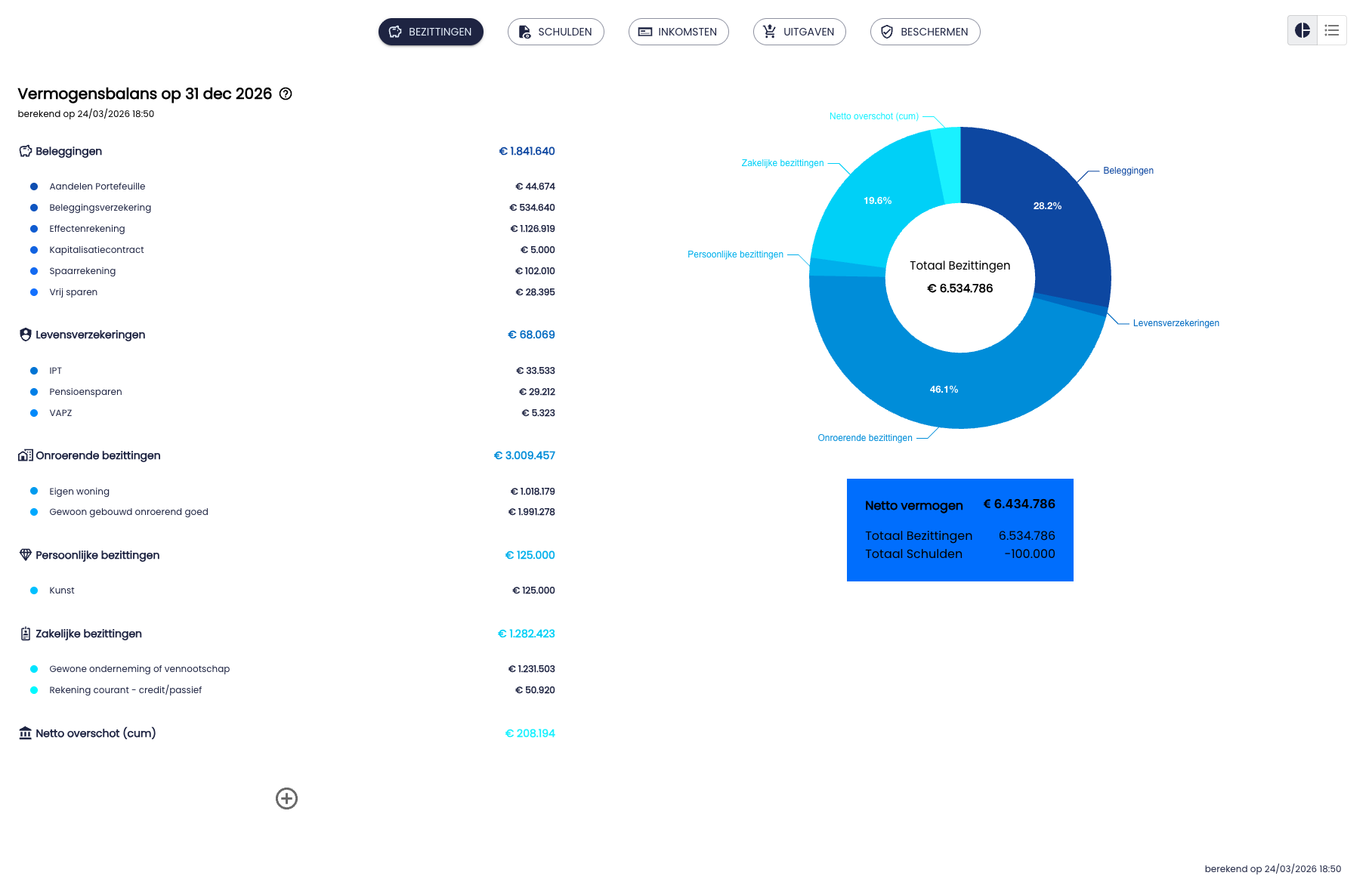Select the Onroerende bezittingen heading
This screenshot has width=1372, height=891.
pos(98,455)
